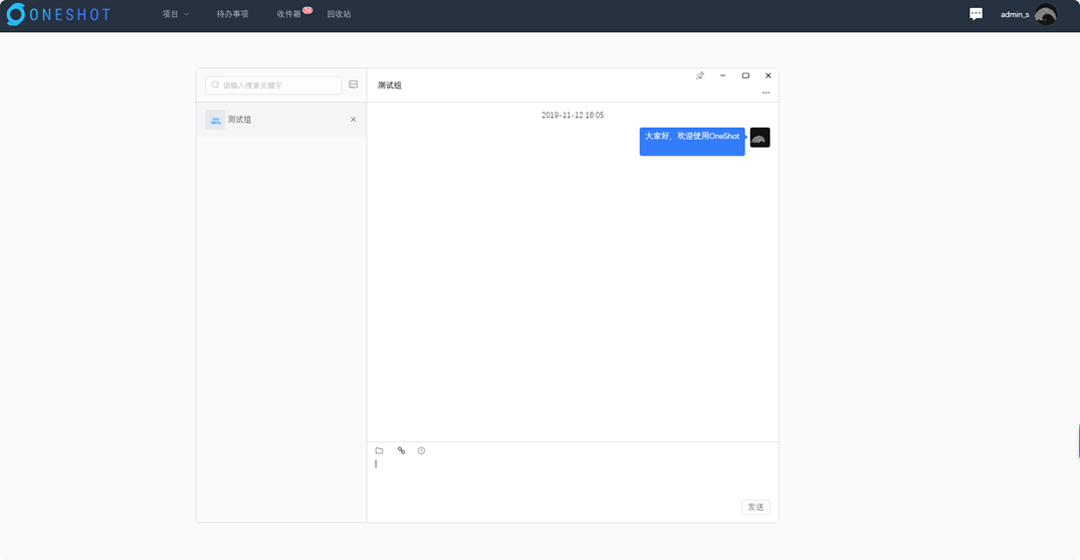Open the chat messages icon in header

976,14
